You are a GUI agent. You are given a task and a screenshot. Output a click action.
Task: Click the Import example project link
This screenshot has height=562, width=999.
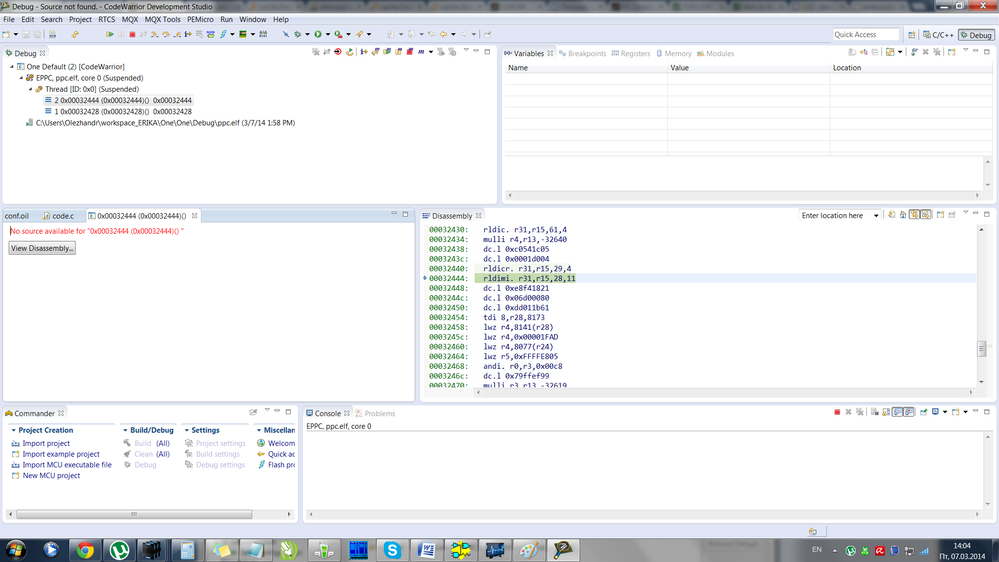[61, 454]
